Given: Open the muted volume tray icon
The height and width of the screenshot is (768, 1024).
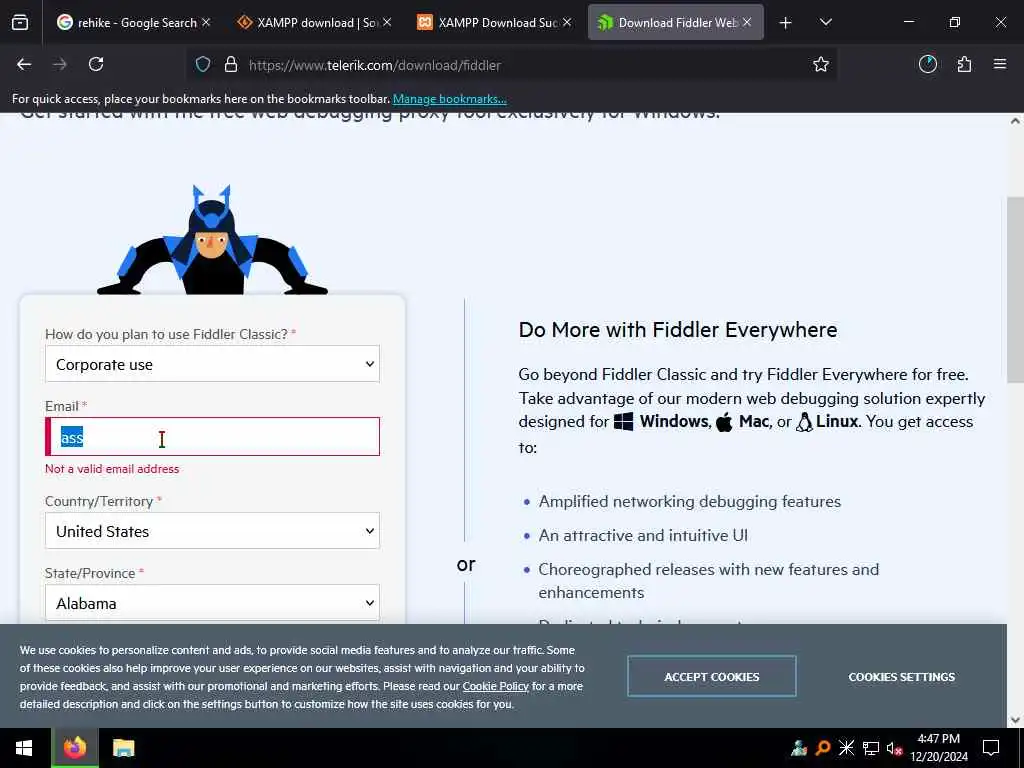Looking at the screenshot, I should (895, 748).
